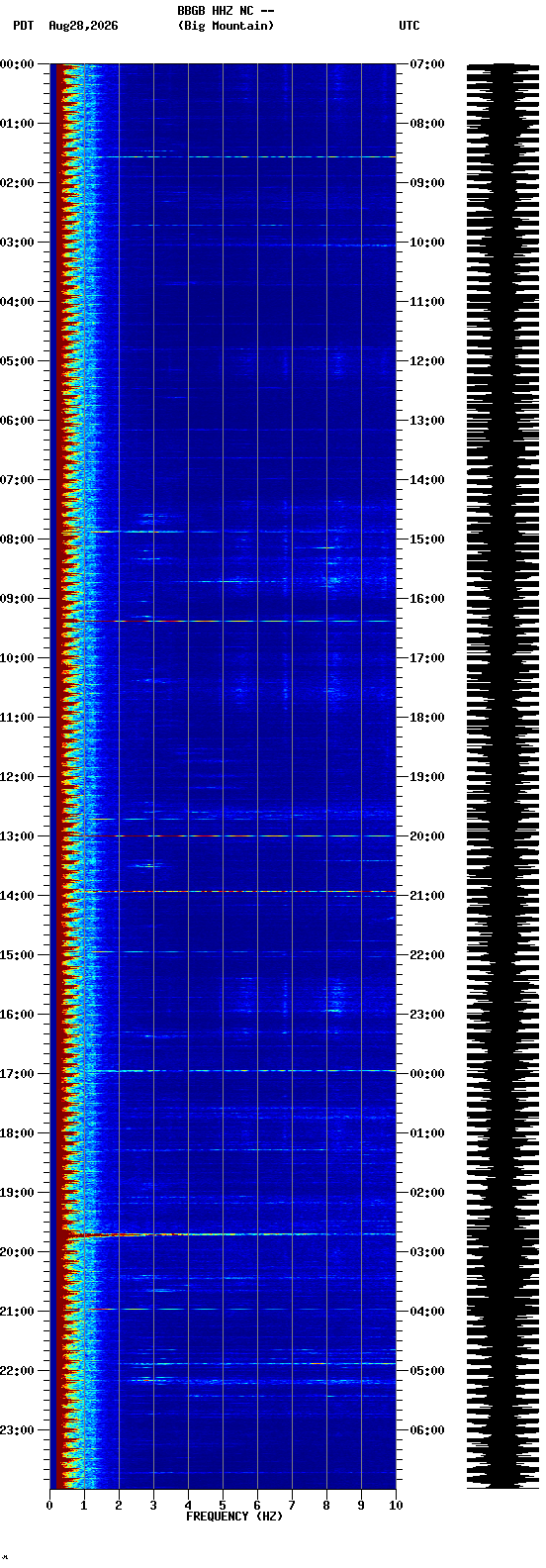546x1568 pixels.
Task: Click the 20:00 PDT time label
Action: (17, 1252)
